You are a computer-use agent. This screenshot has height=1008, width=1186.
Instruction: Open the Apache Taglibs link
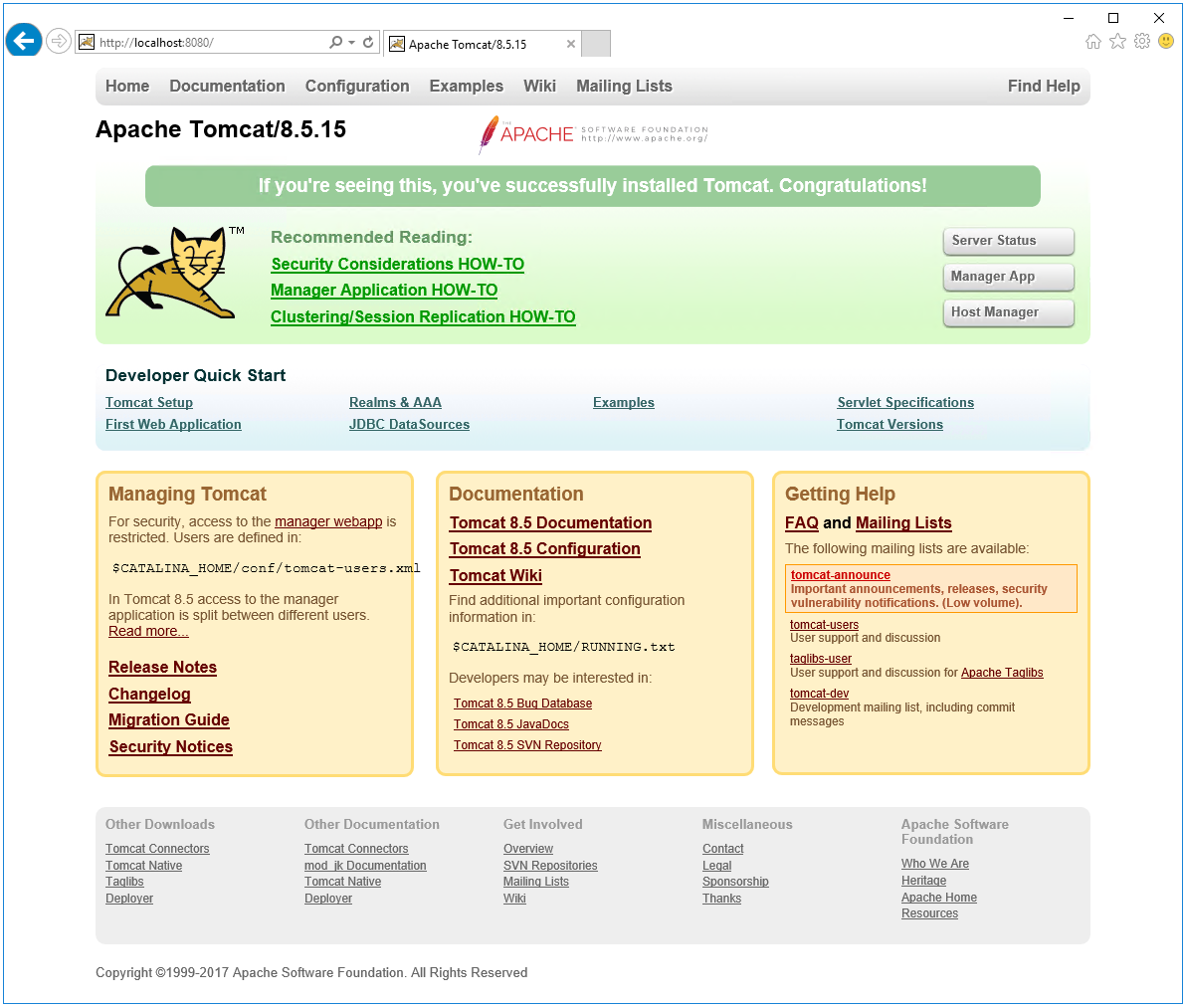click(x=1002, y=673)
